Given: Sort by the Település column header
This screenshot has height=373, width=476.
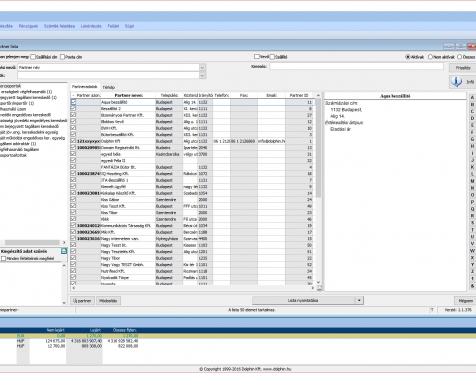Looking at the screenshot, I should (169, 95).
